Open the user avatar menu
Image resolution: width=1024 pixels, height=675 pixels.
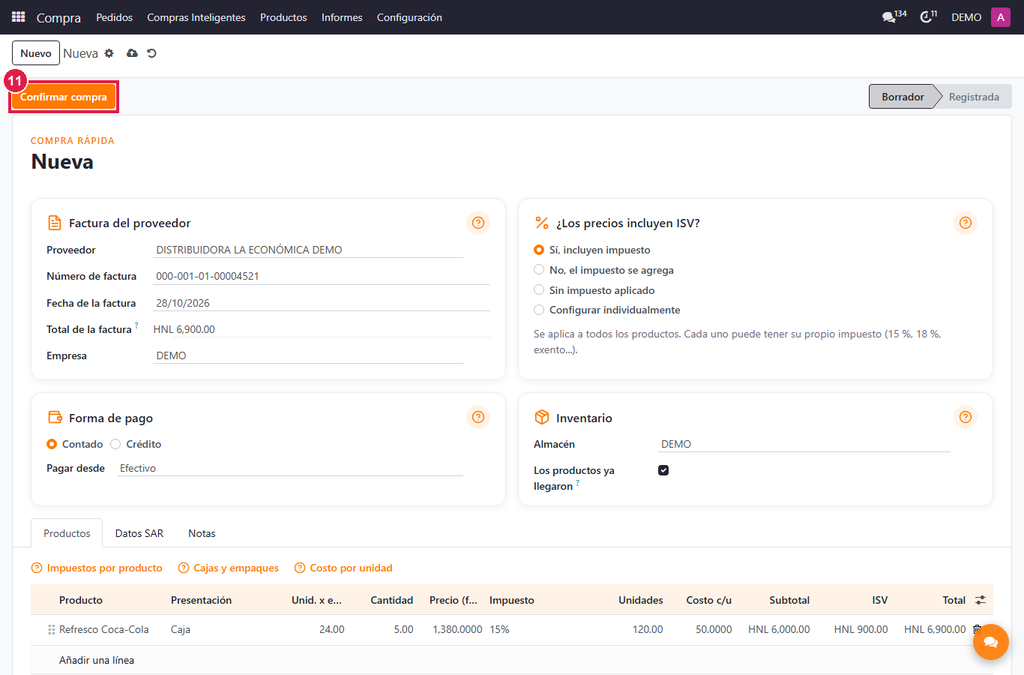click(1000, 17)
